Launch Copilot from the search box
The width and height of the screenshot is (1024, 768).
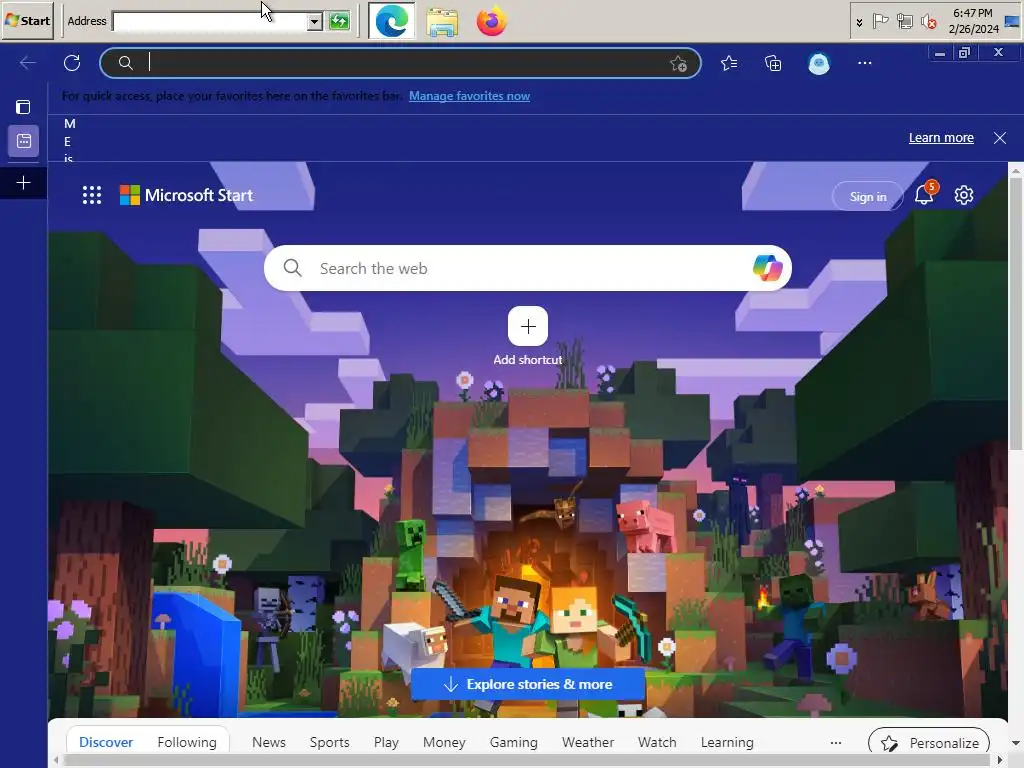[x=767, y=268]
